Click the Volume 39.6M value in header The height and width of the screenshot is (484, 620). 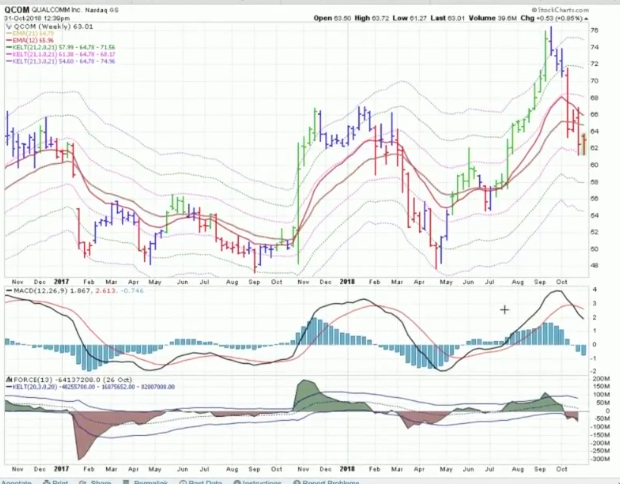click(493, 18)
